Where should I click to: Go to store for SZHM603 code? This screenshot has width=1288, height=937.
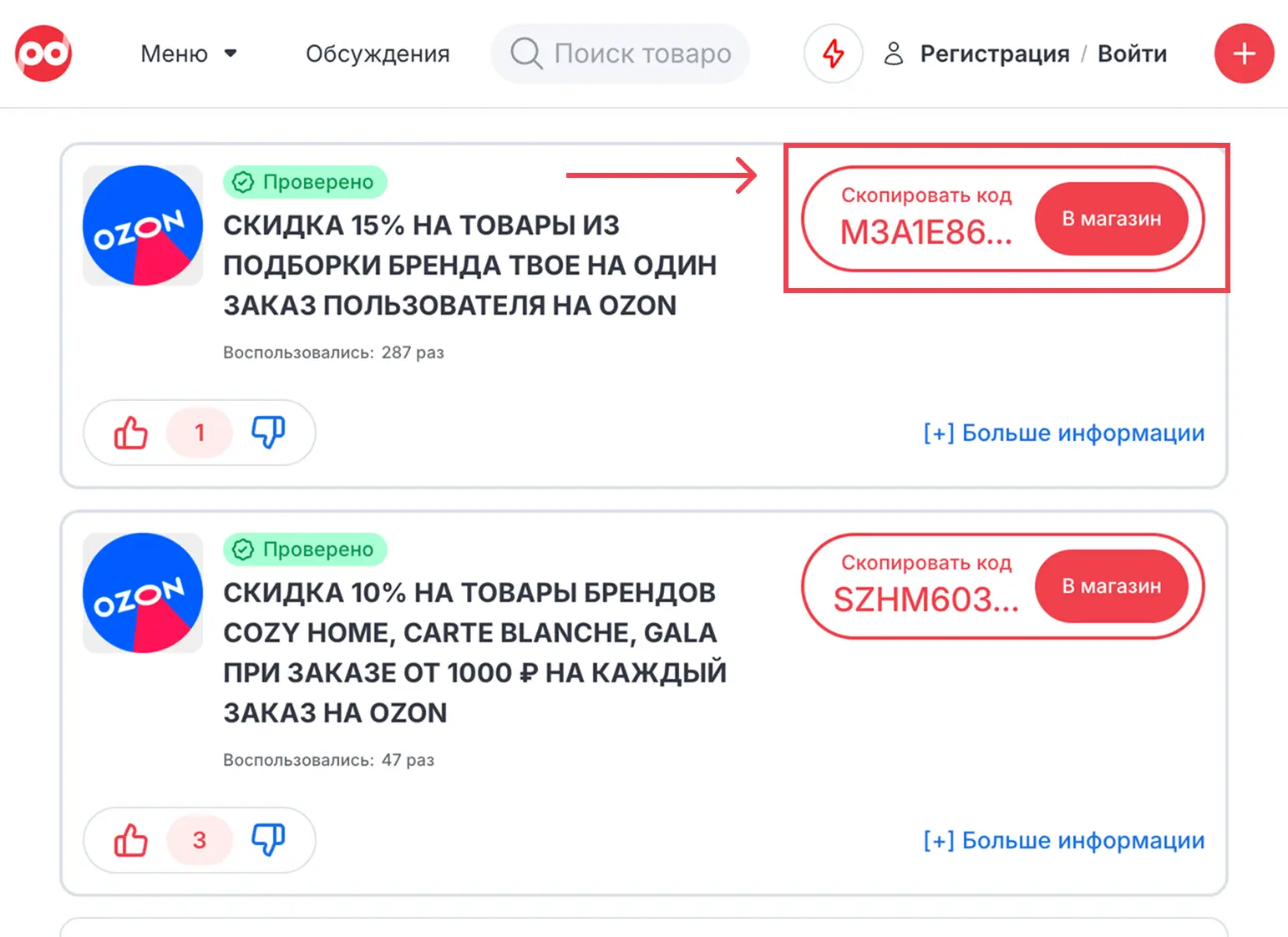pos(1111,586)
